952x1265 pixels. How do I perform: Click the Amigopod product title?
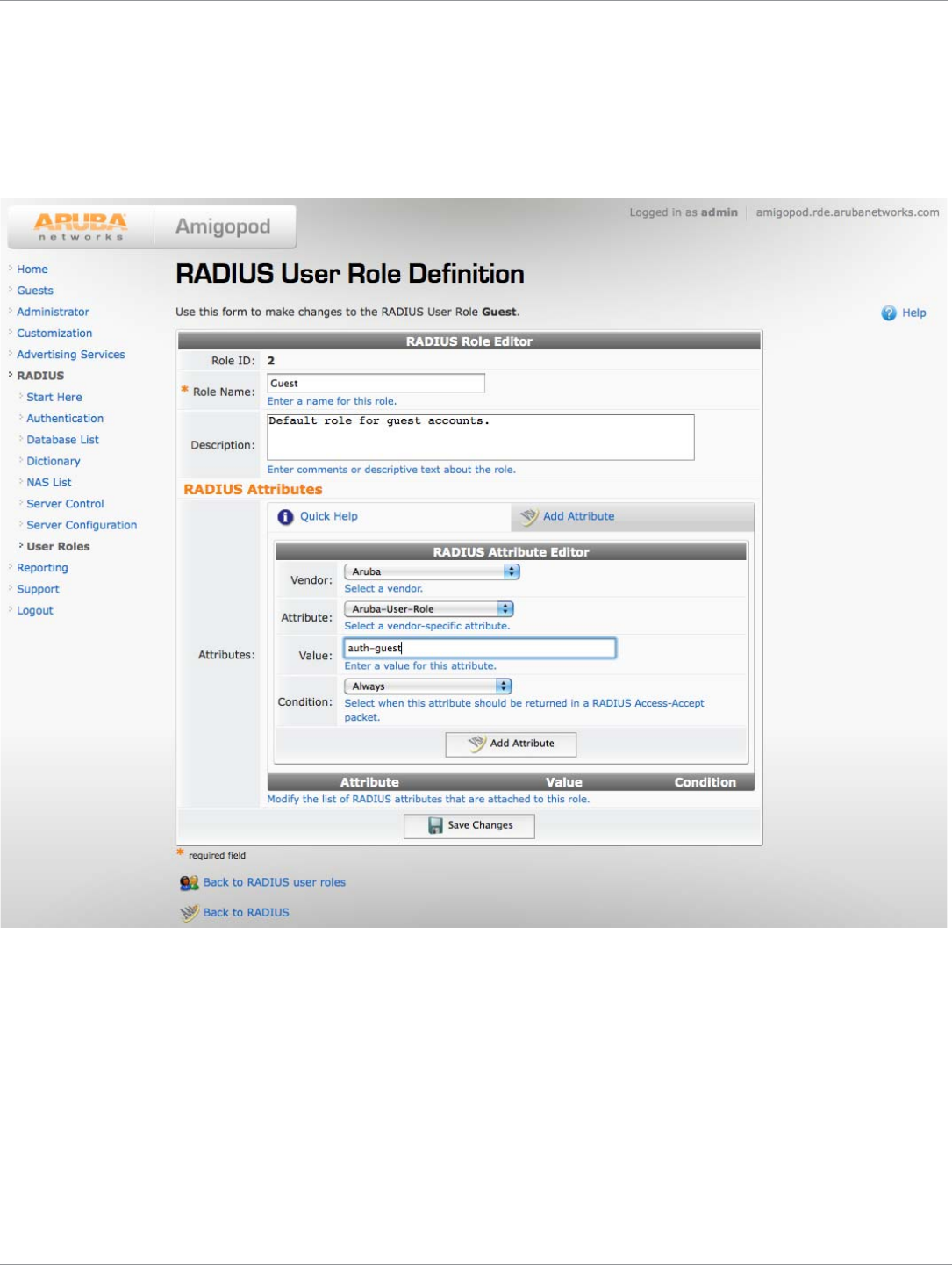pyautogui.click(x=223, y=226)
